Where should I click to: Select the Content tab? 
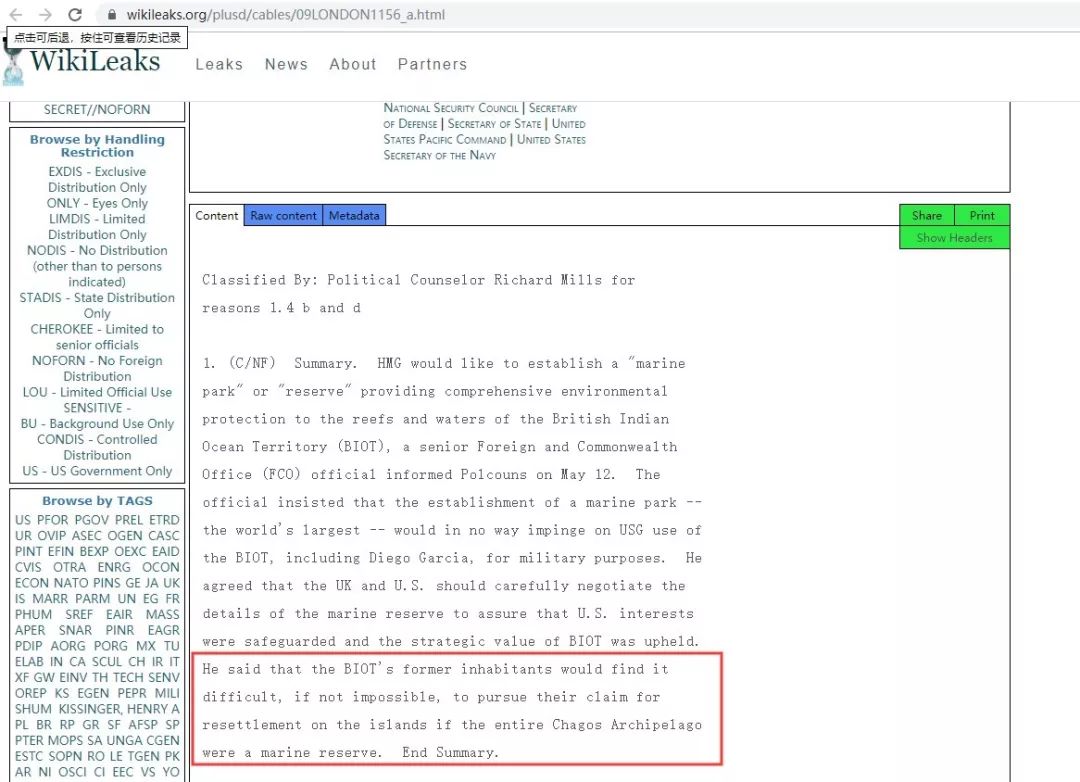[x=217, y=215]
